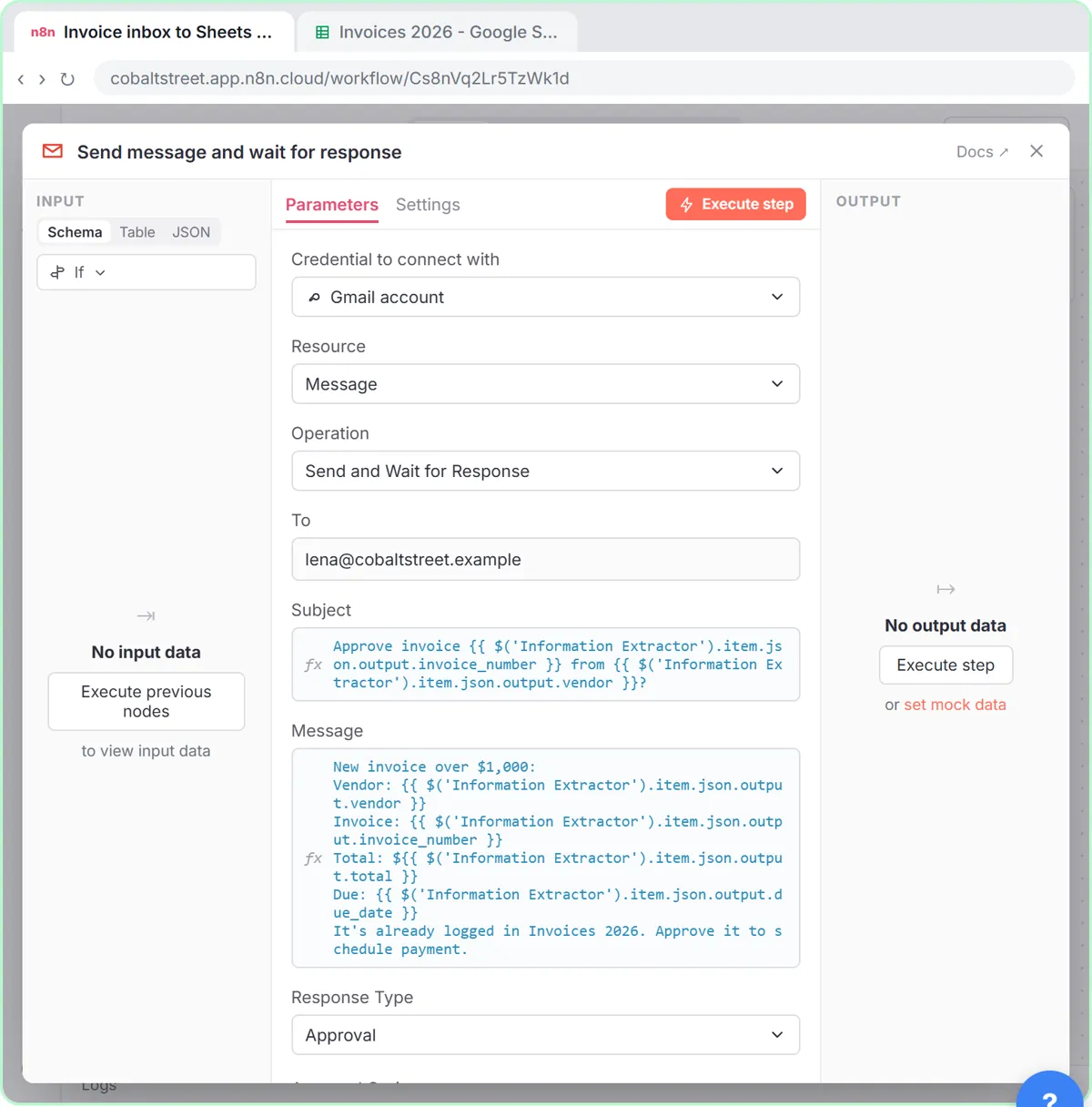Click the fx icon in Message field
The image size is (1092, 1107).
click(313, 858)
